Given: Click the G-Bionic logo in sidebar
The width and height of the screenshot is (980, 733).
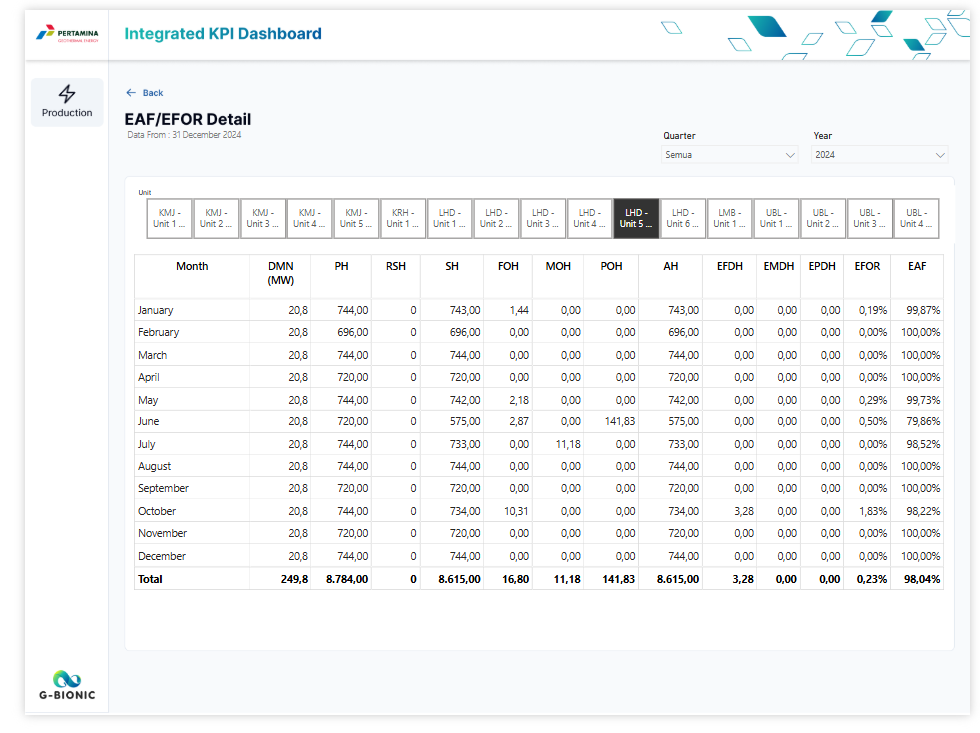Looking at the screenshot, I should coord(67,684).
